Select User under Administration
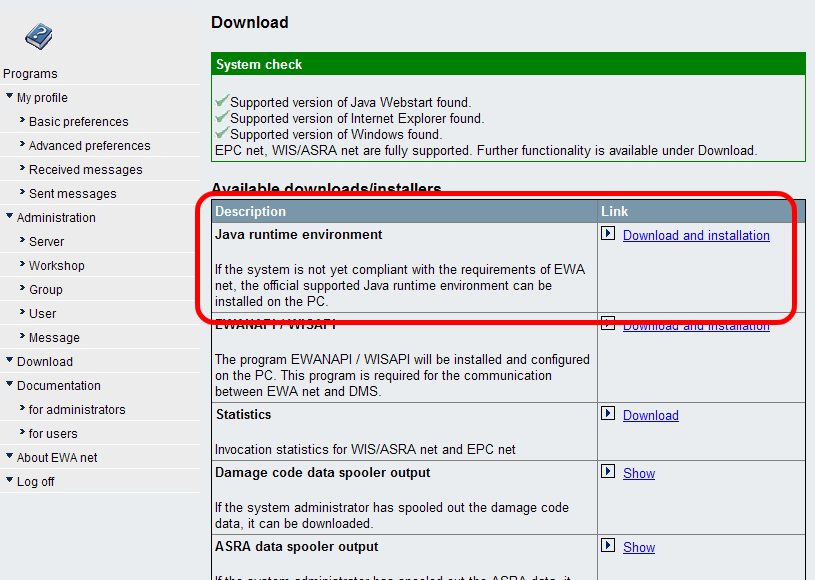815x580 pixels. coord(43,313)
